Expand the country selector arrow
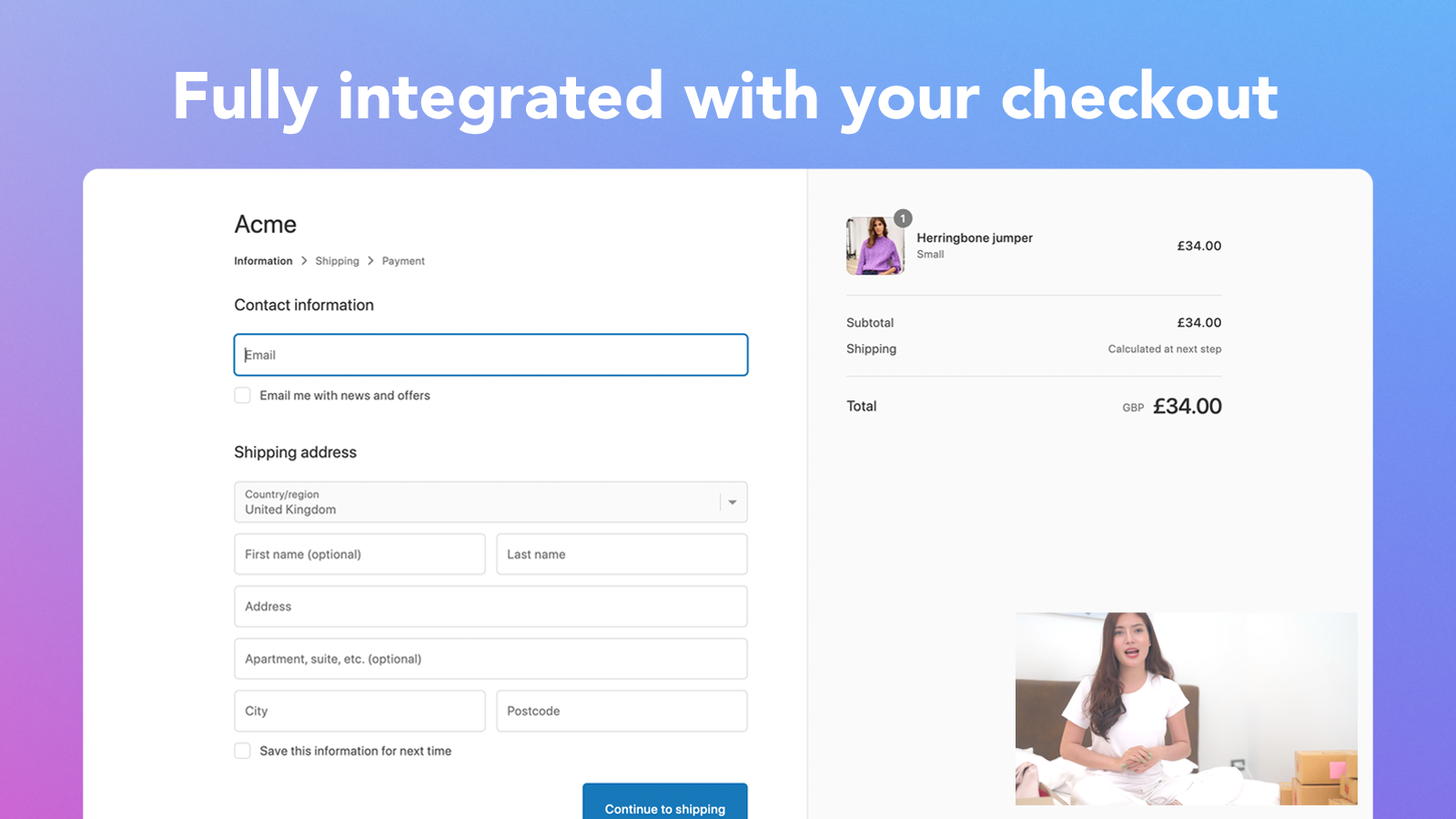The height and width of the screenshot is (819, 1456). click(x=733, y=502)
